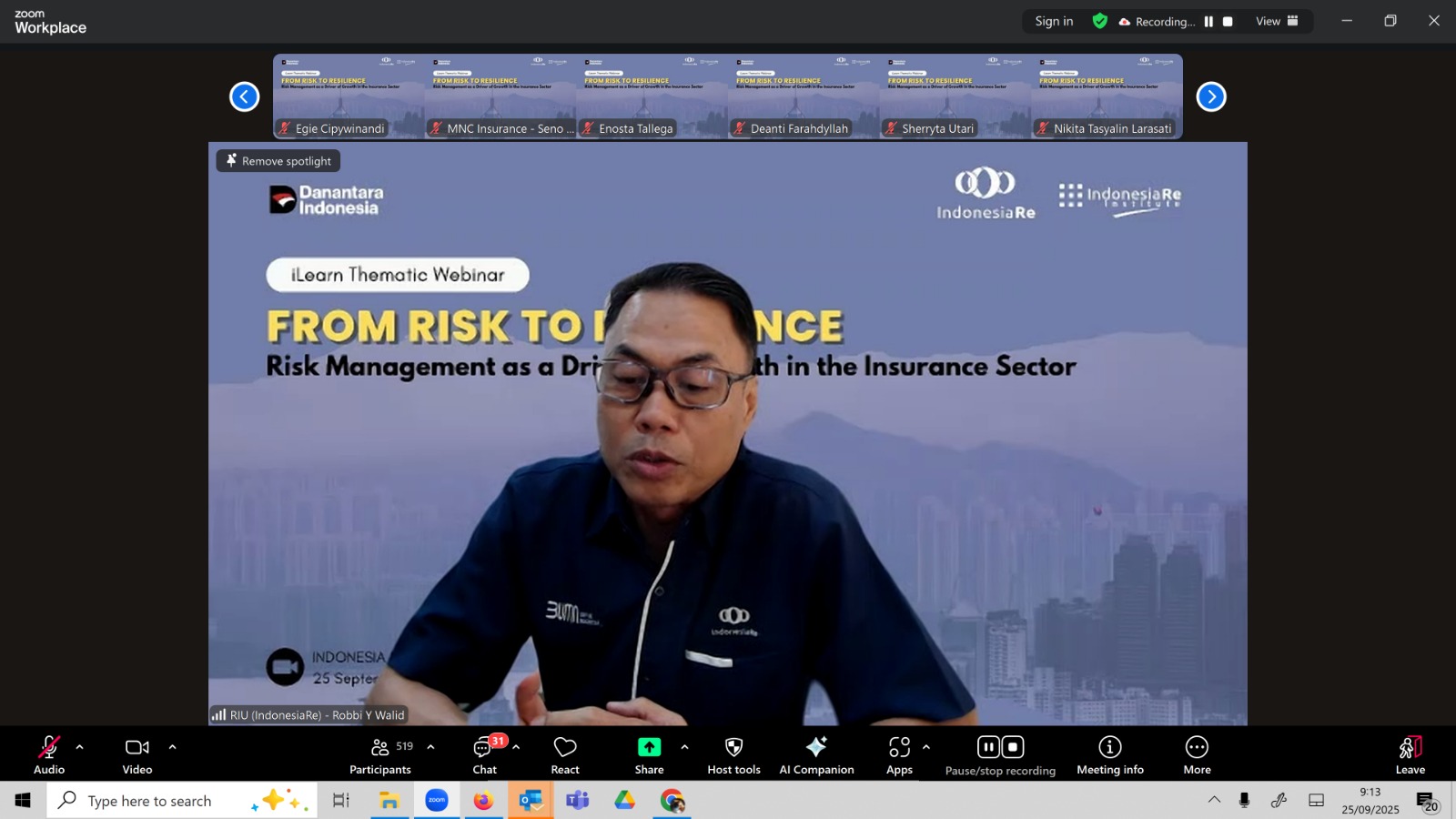1456x819 pixels.
Task: Click the green Share screen icon
Action: (x=649, y=747)
